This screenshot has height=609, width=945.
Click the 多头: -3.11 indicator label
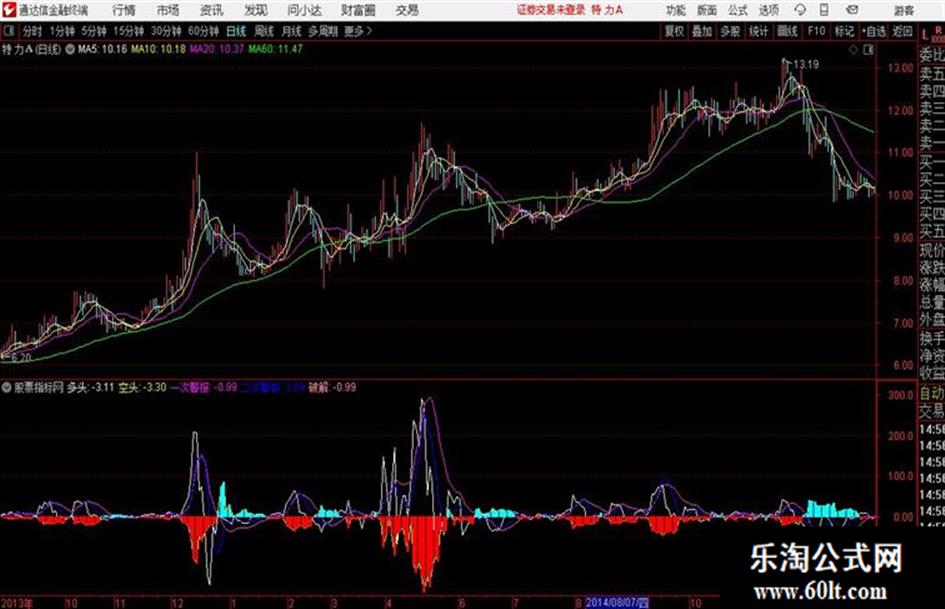[90, 387]
